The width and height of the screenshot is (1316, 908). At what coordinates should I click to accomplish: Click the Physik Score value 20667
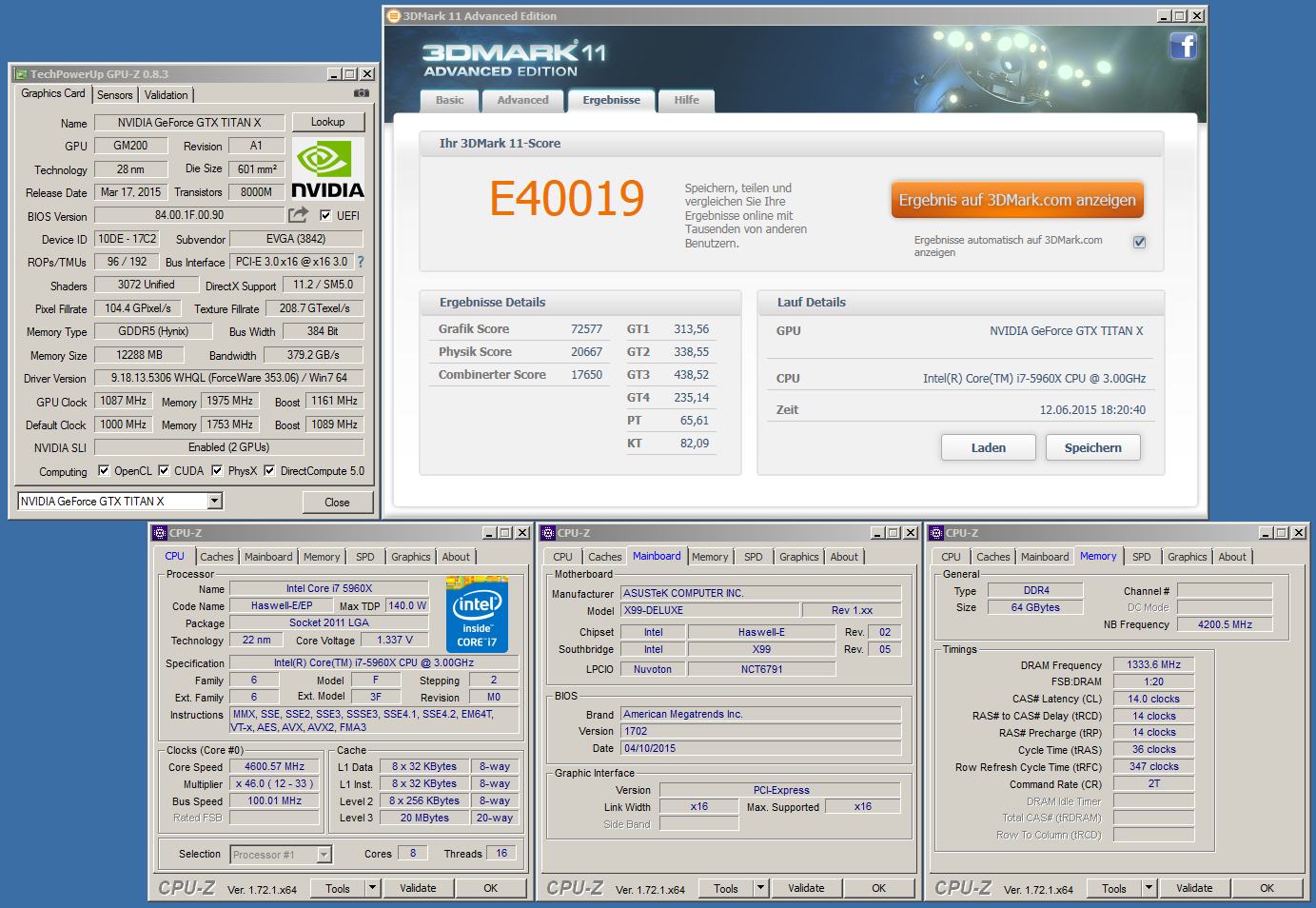coord(586,352)
